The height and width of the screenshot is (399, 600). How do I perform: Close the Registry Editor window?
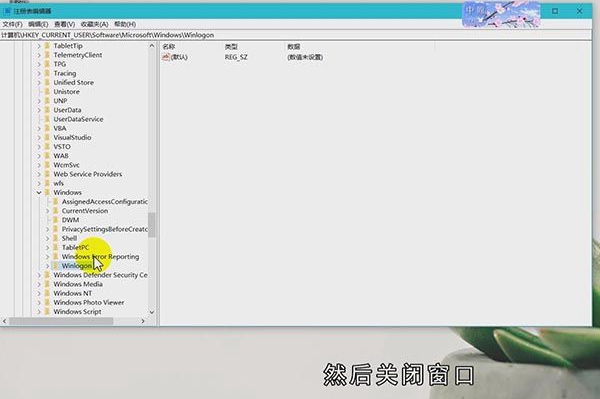(579, 11)
